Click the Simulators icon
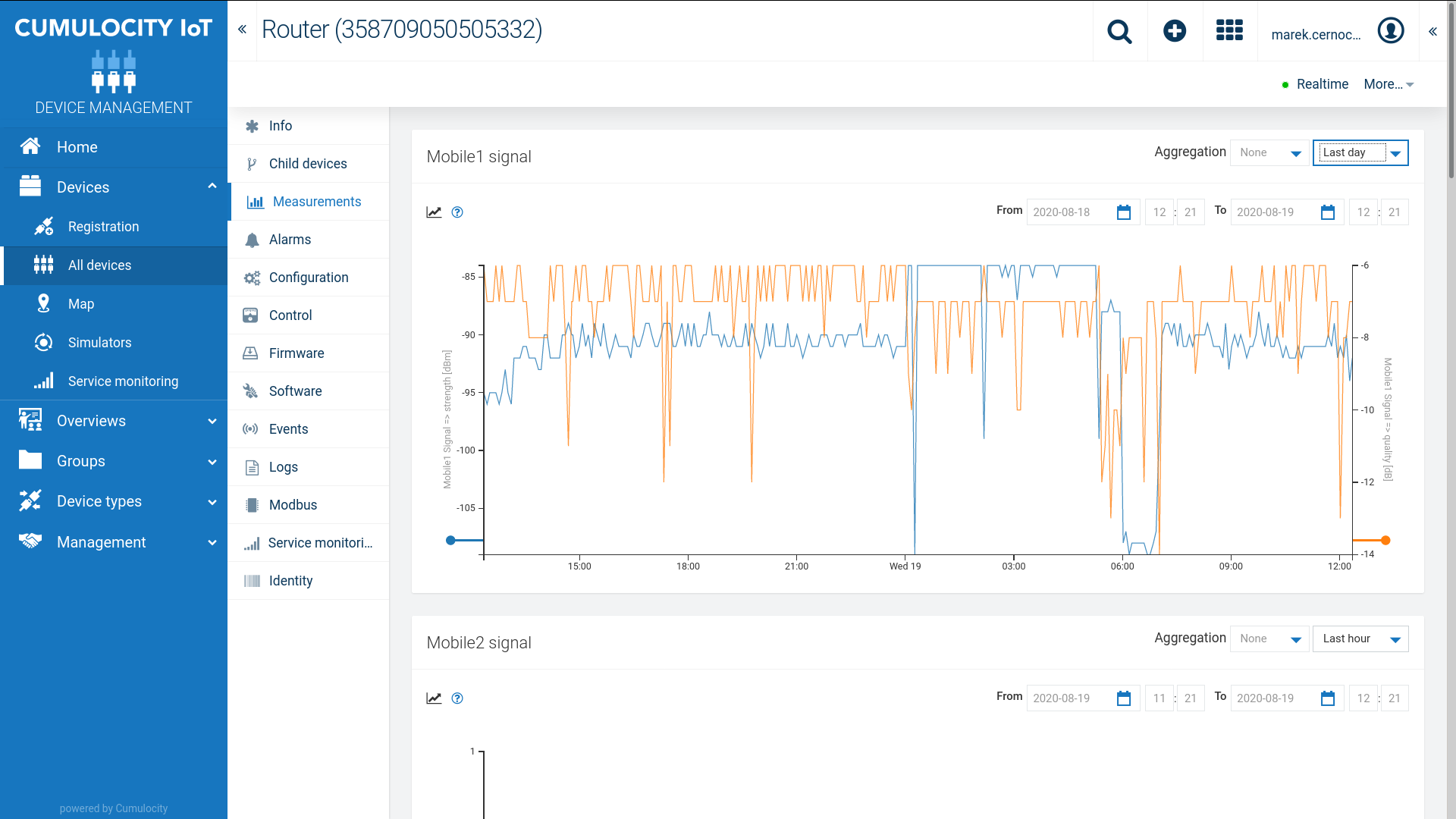This screenshot has height=819, width=1456. pyautogui.click(x=44, y=342)
